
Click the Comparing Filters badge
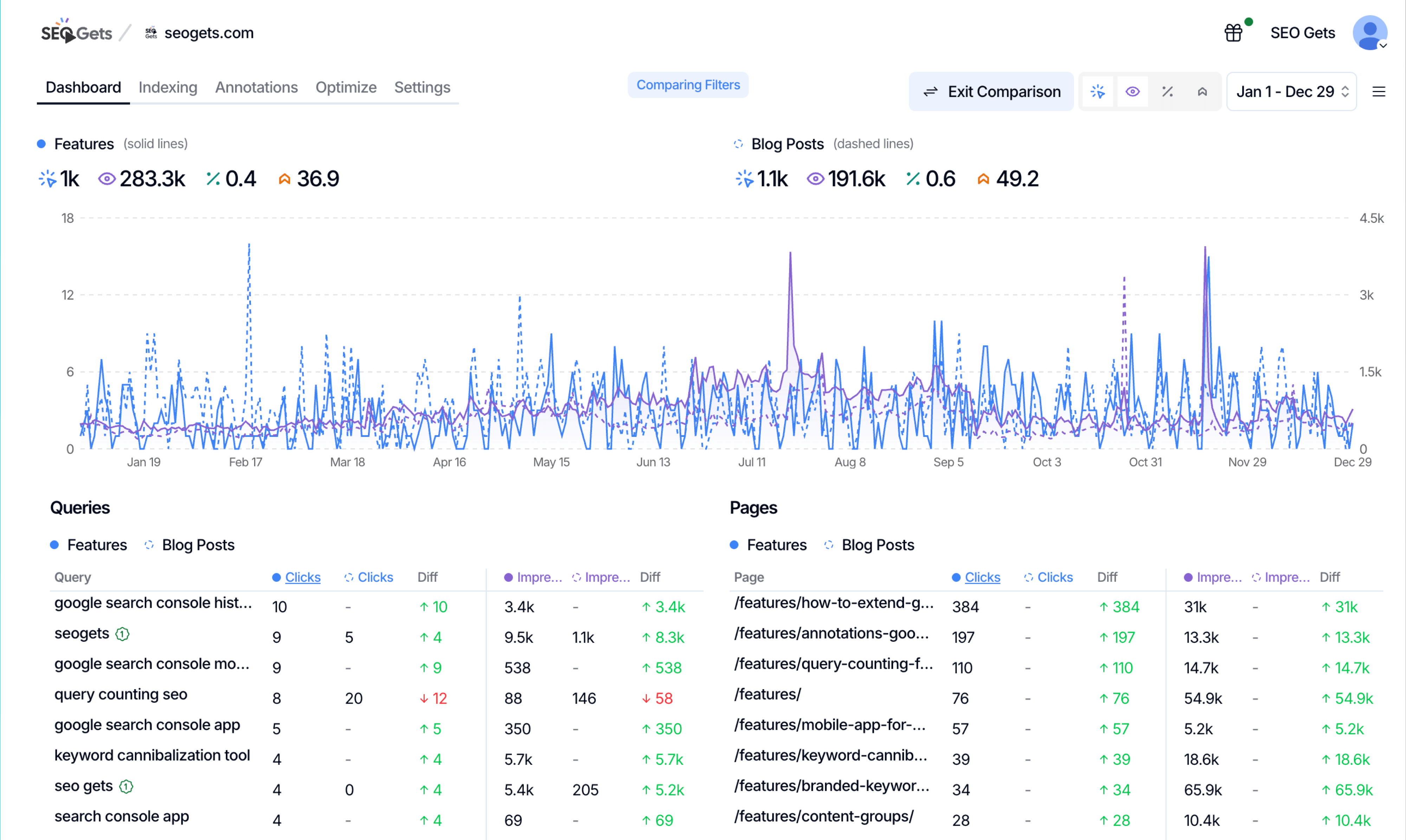(x=688, y=85)
